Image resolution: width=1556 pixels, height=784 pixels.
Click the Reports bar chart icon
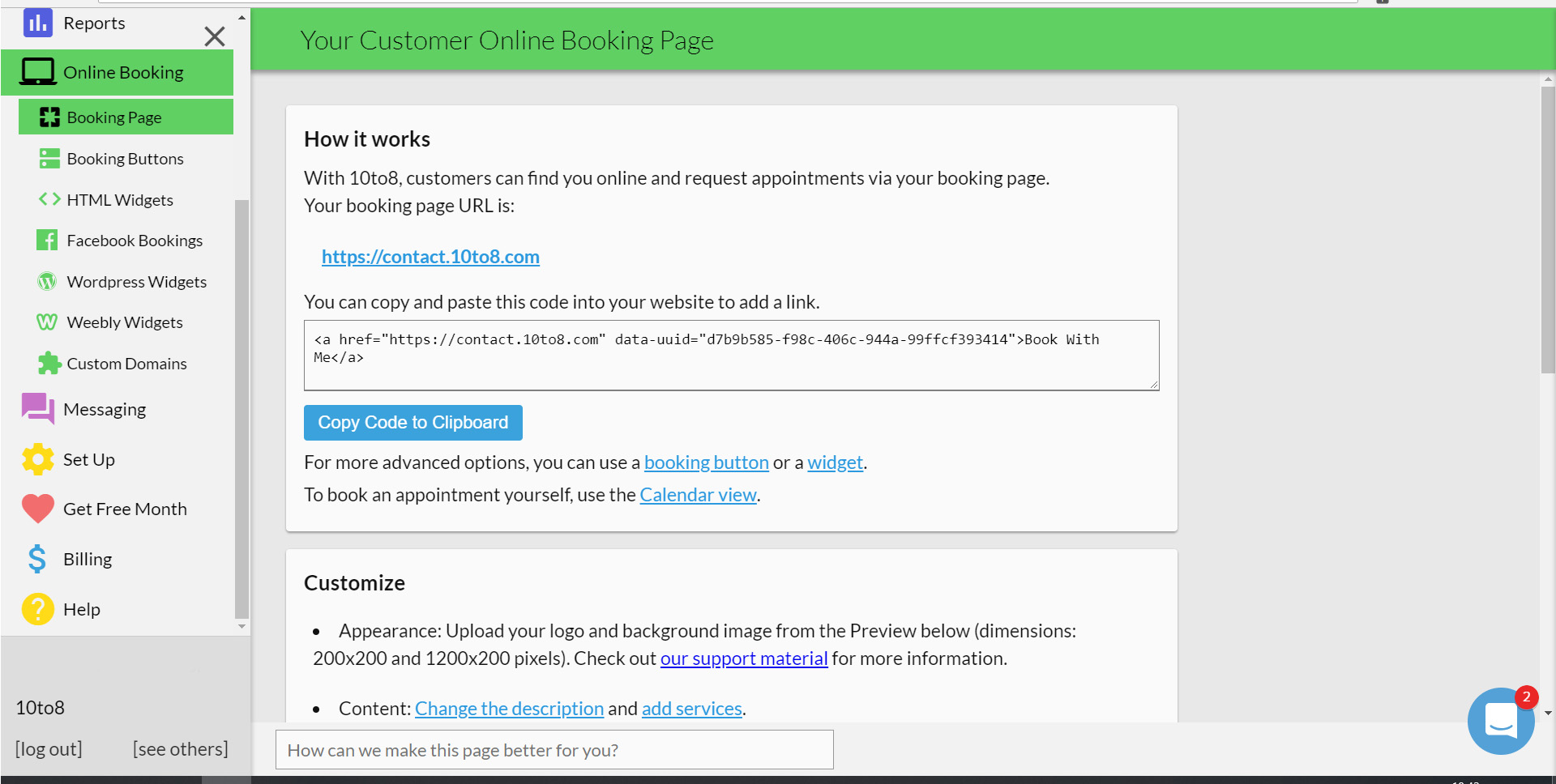click(x=37, y=23)
